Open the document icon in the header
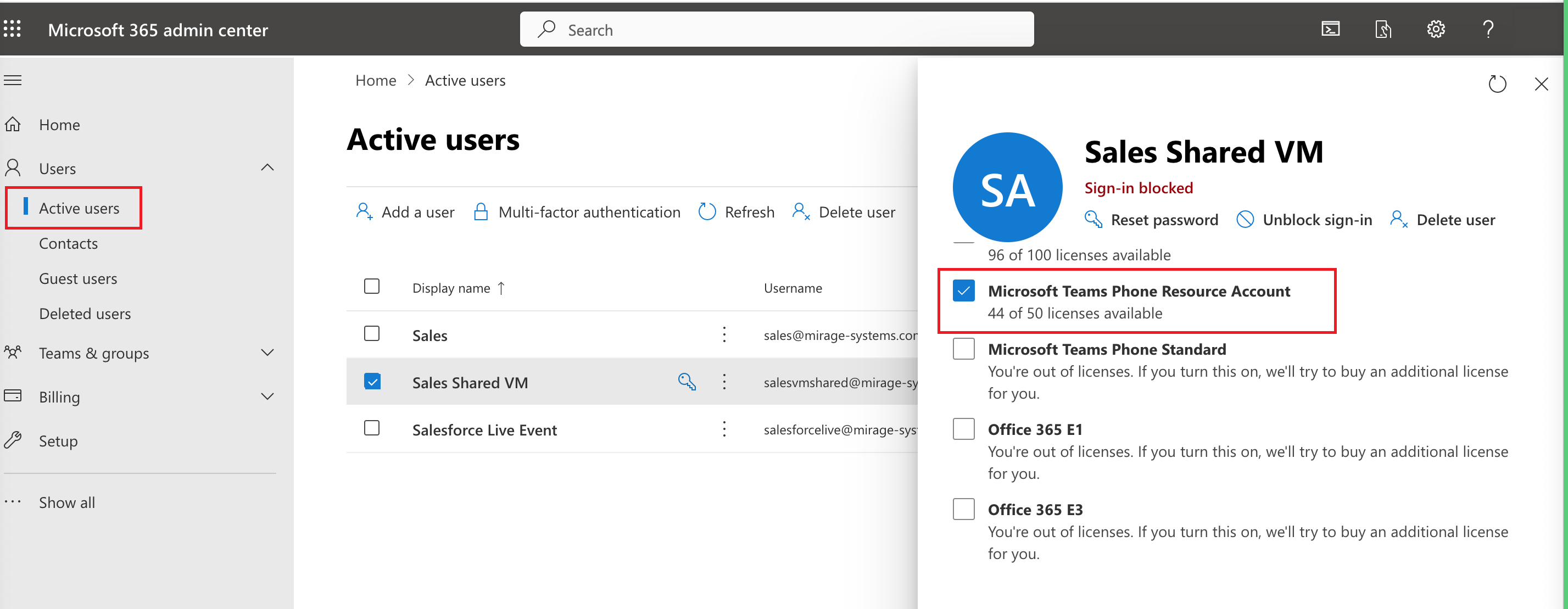The height and width of the screenshot is (609, 1568). pos(1383,29)
